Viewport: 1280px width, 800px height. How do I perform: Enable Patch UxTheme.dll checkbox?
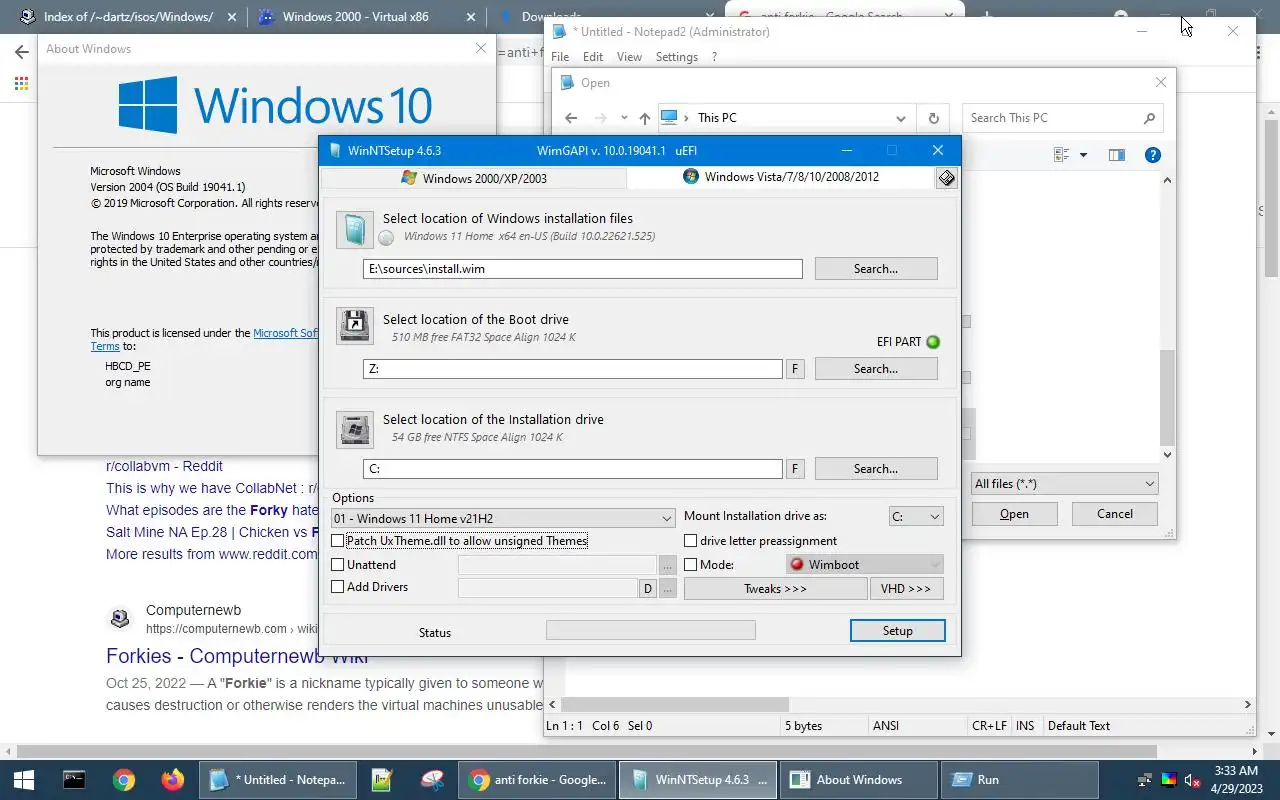coord(338,541)
